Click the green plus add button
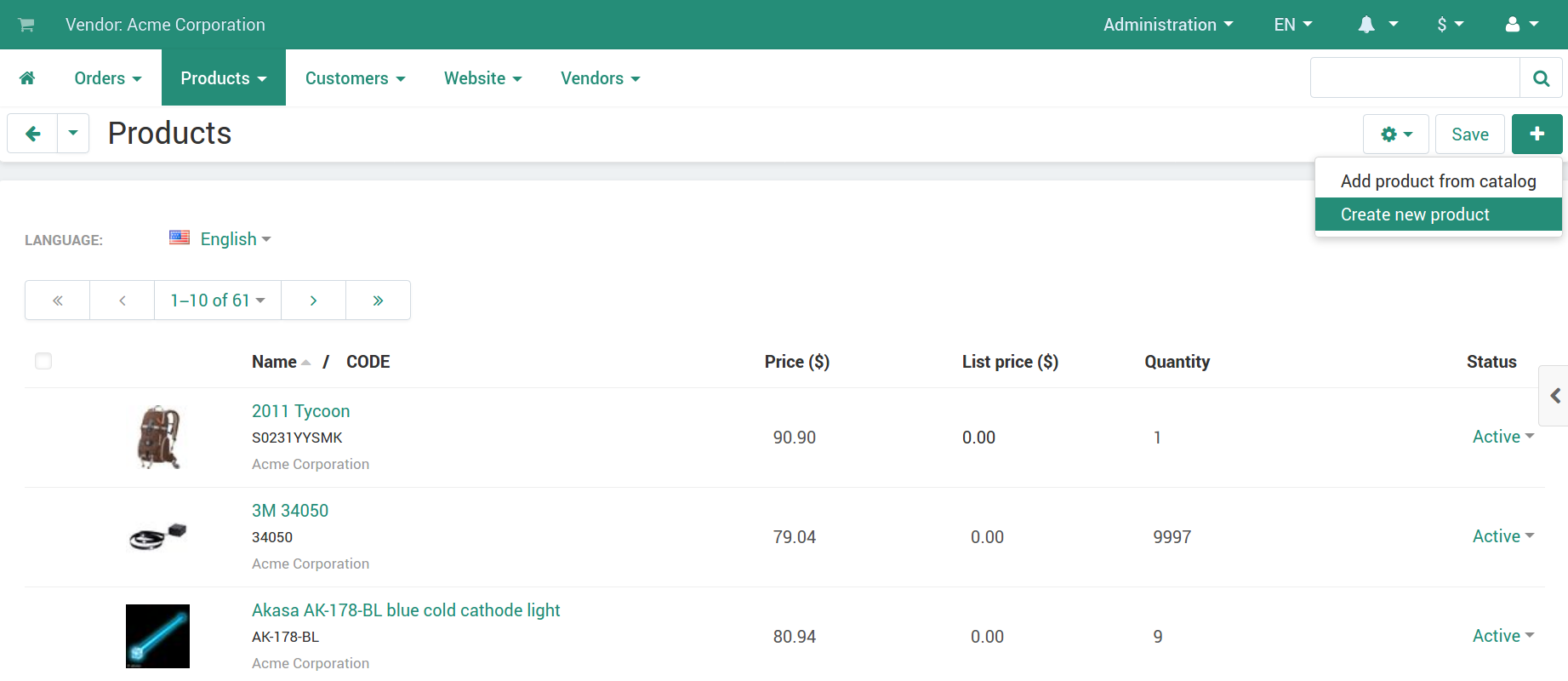The image size is (1568, 681). tap(1537, 134)
